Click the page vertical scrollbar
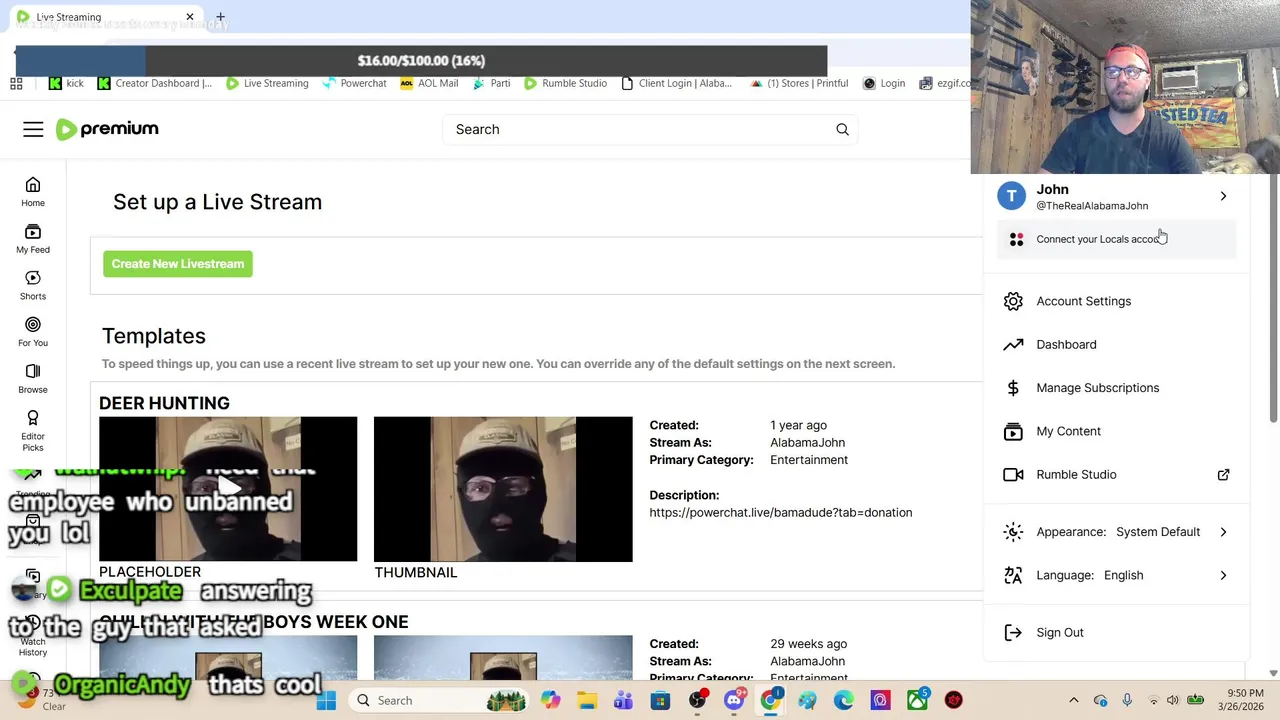Image resolution: width=1280 pixels, height=720 pixels. (1273, 300)
